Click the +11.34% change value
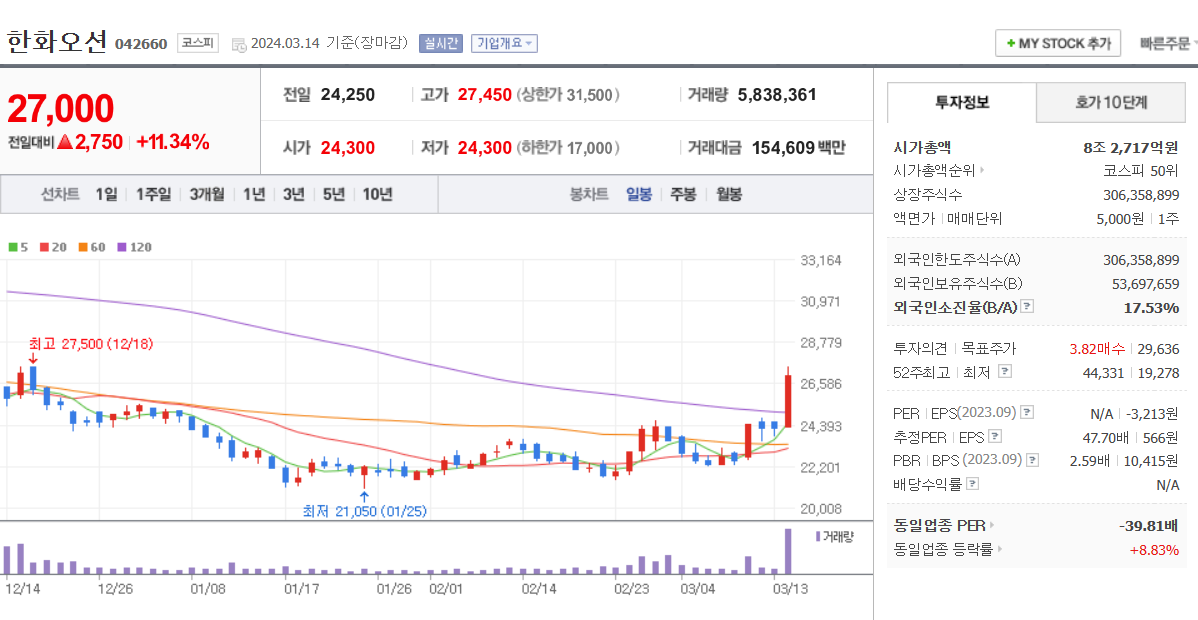Screen dimensions: 1198x620 (x=173, y=141)
